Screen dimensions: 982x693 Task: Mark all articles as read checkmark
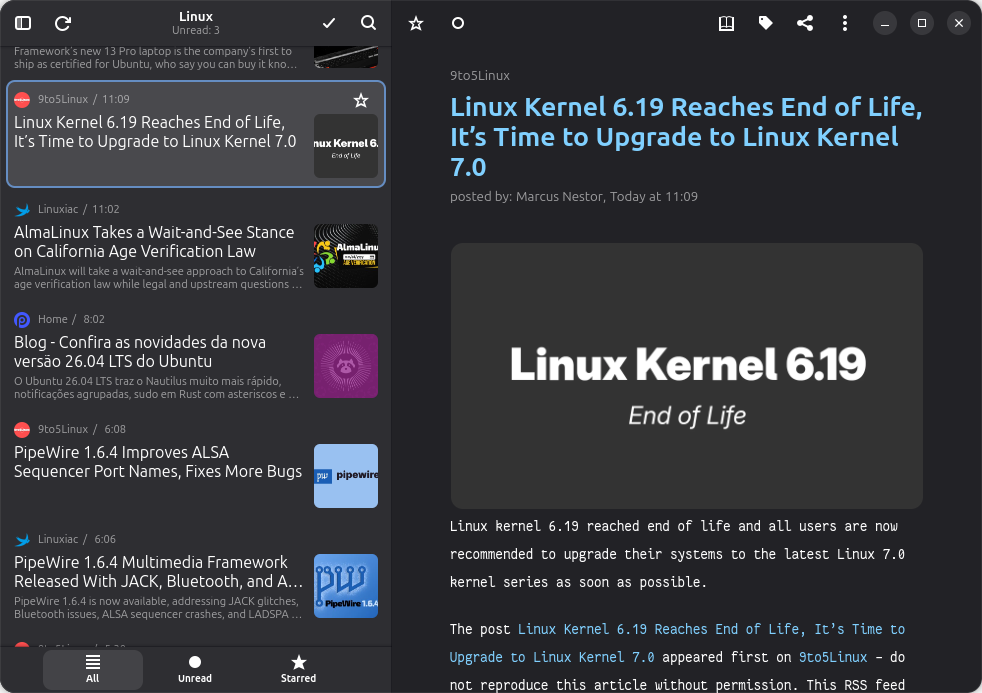(329, 23)
